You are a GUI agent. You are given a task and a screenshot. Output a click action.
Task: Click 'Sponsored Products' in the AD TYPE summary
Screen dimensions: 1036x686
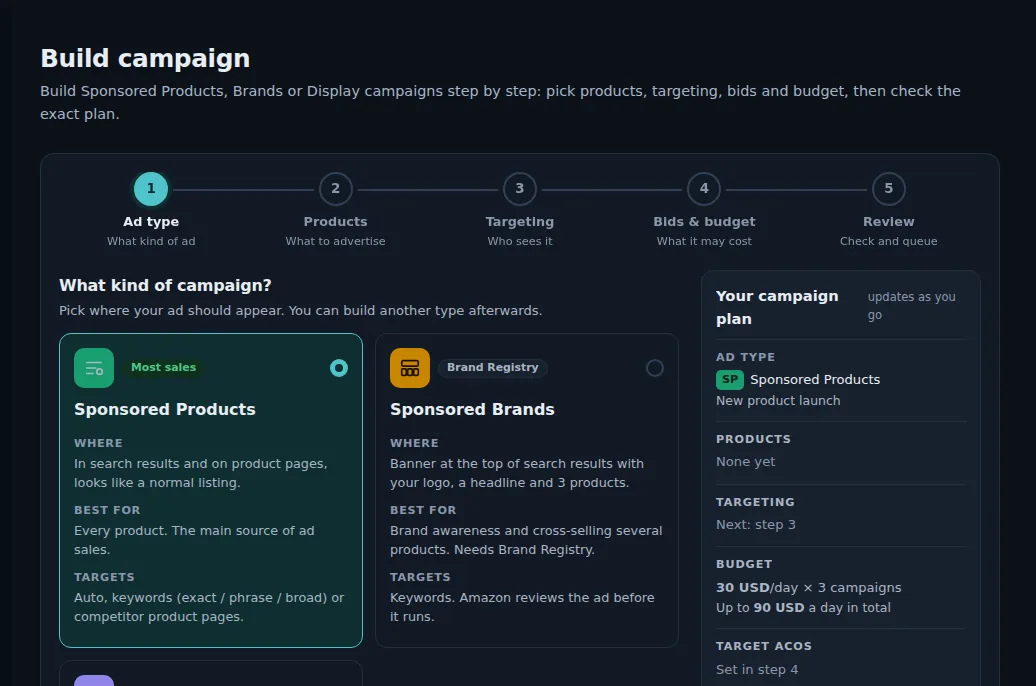click(815, 379)
